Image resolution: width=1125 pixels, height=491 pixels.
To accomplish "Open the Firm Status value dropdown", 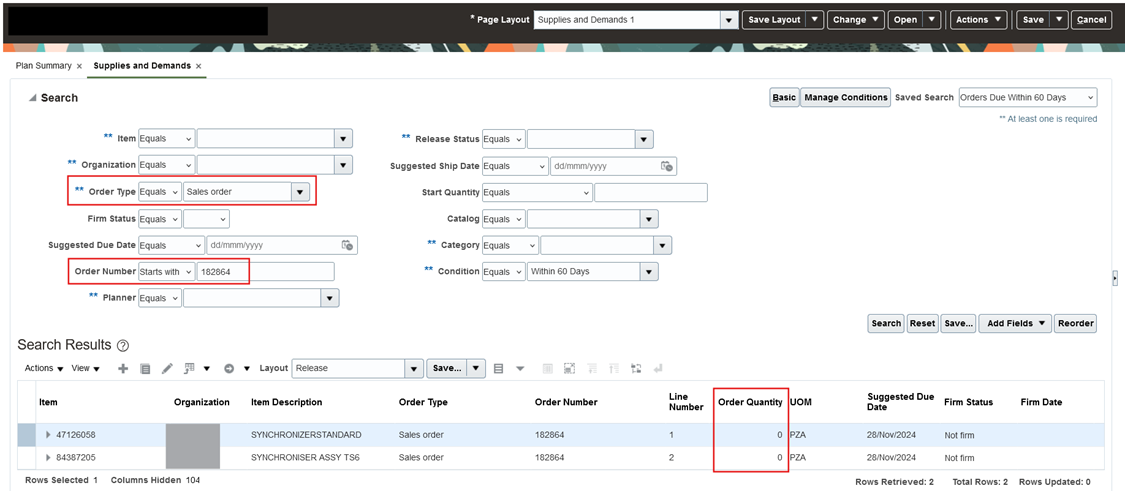I will click(x=207, y=219).
